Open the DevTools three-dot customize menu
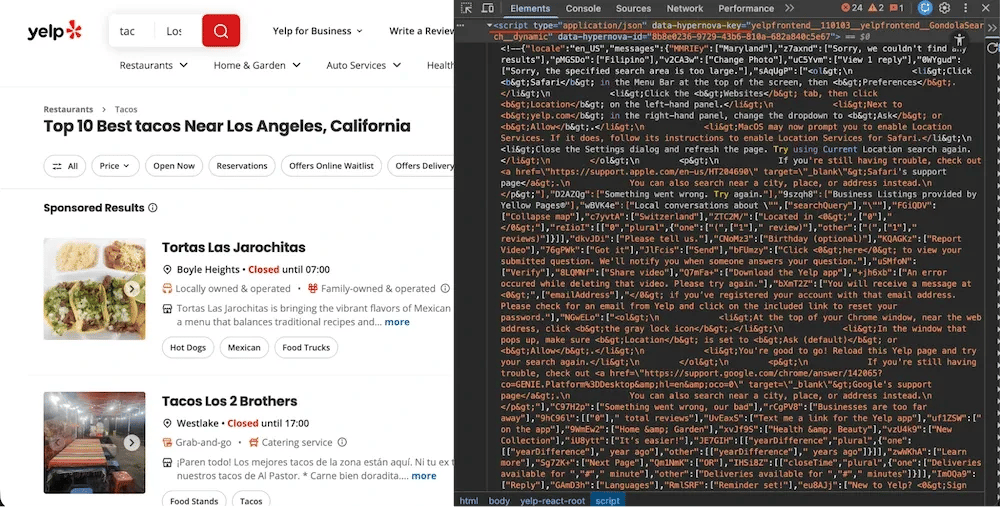 [x=965, y=8]
